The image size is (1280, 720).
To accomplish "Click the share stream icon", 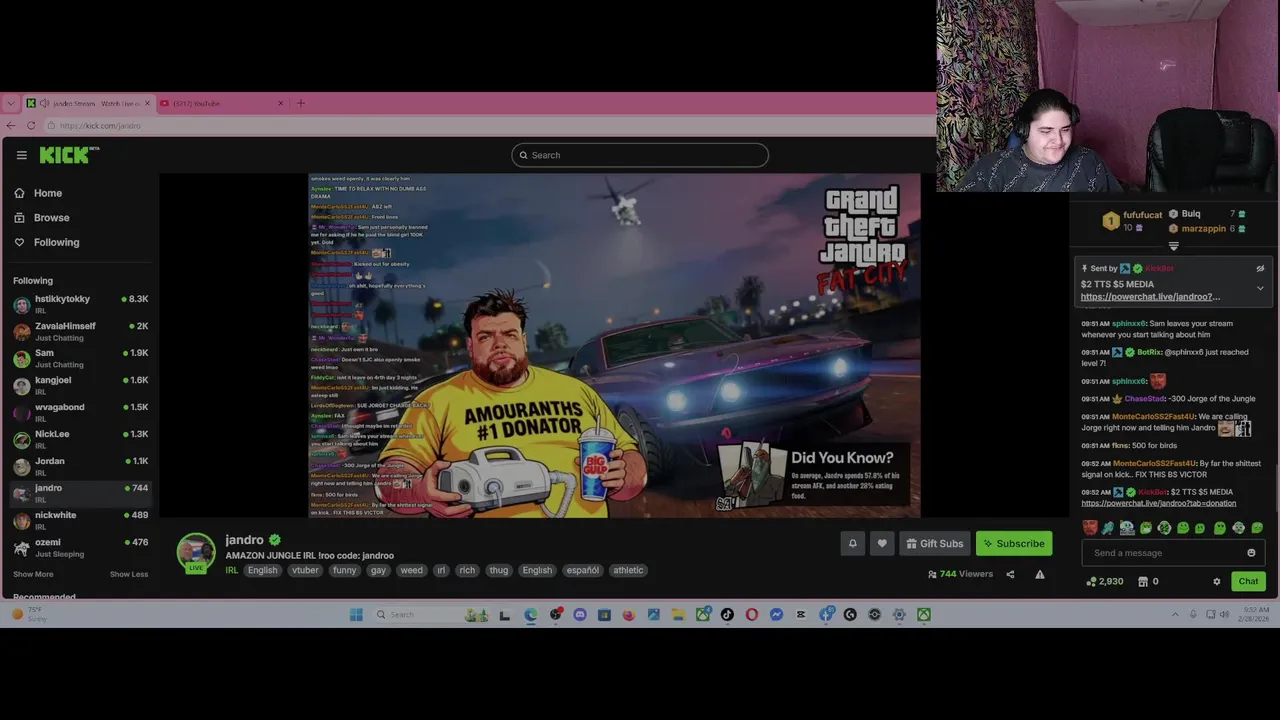I will pos(1010,574).
